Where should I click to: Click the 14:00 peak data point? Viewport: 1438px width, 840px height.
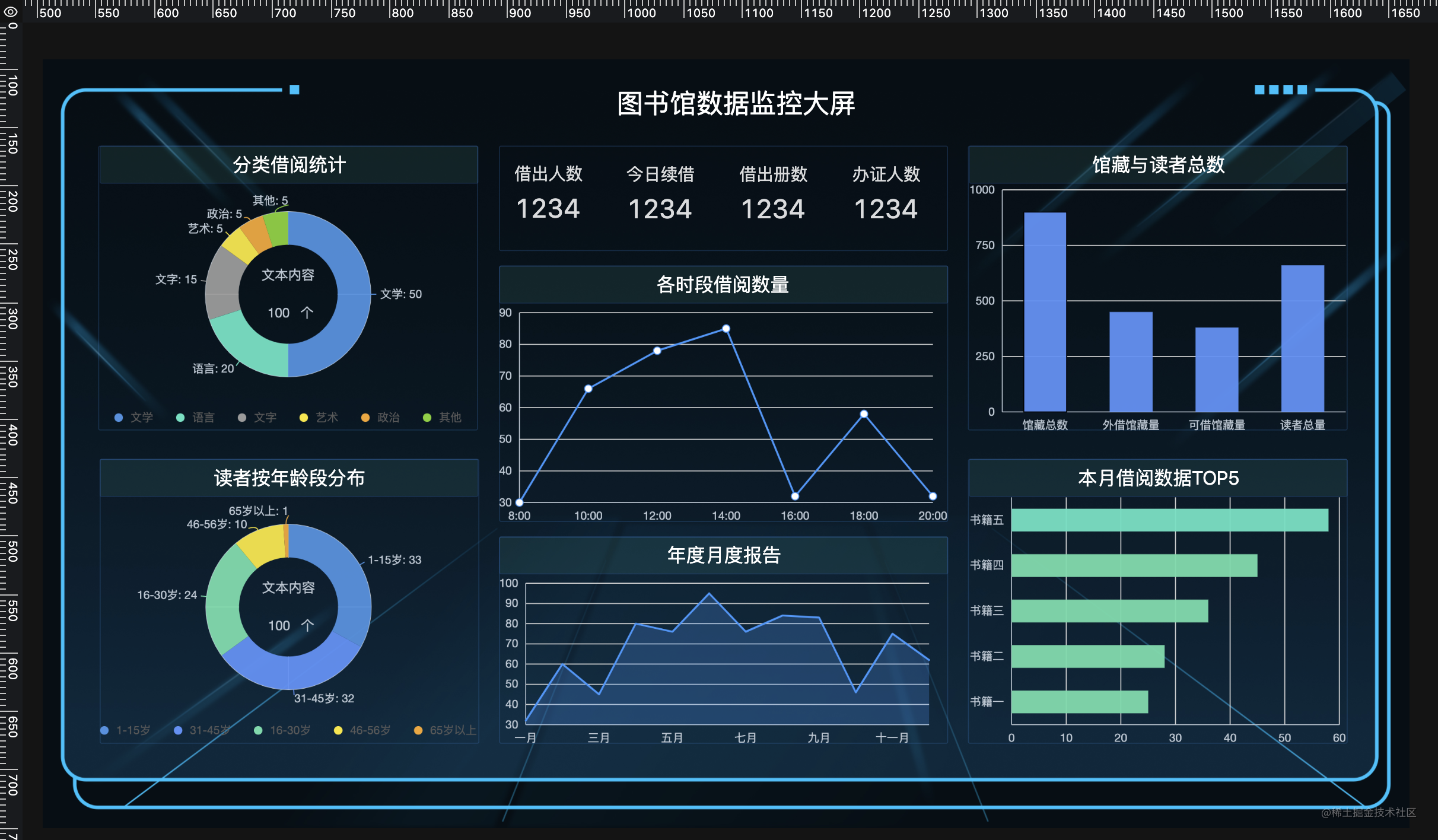point(726,329)
